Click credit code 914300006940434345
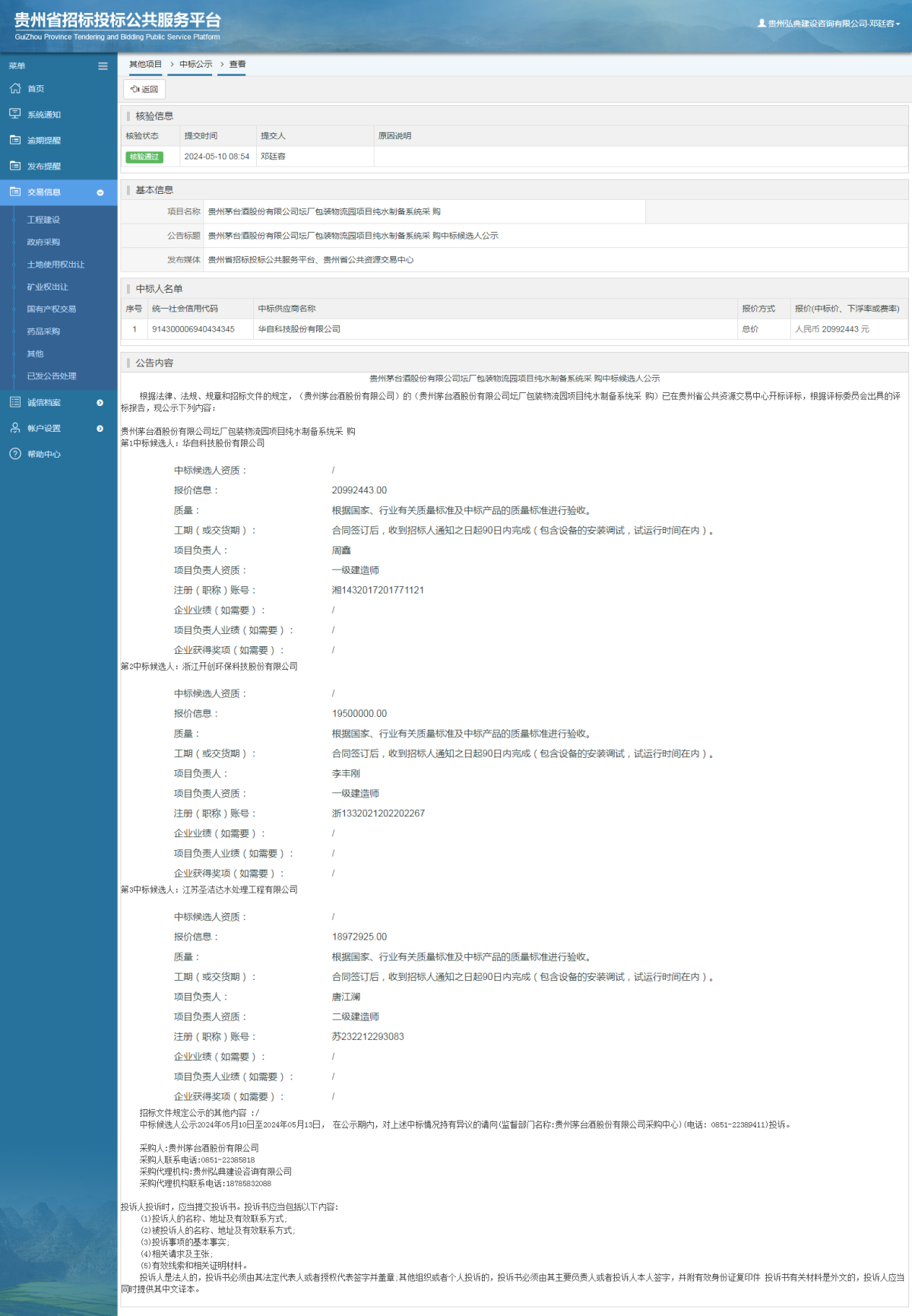Screen dimensions: 912x1316 click(193, 329)
